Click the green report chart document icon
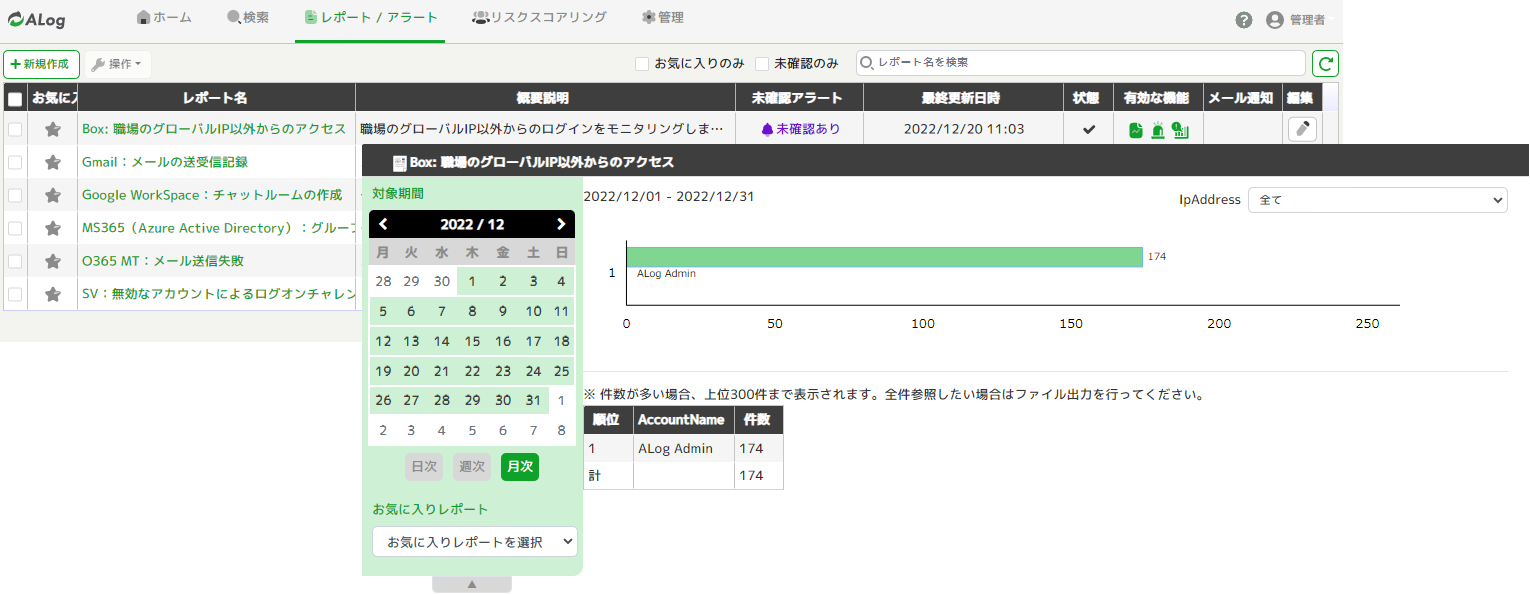This screenshot has height=595, width=1530. pos(1136,130)
